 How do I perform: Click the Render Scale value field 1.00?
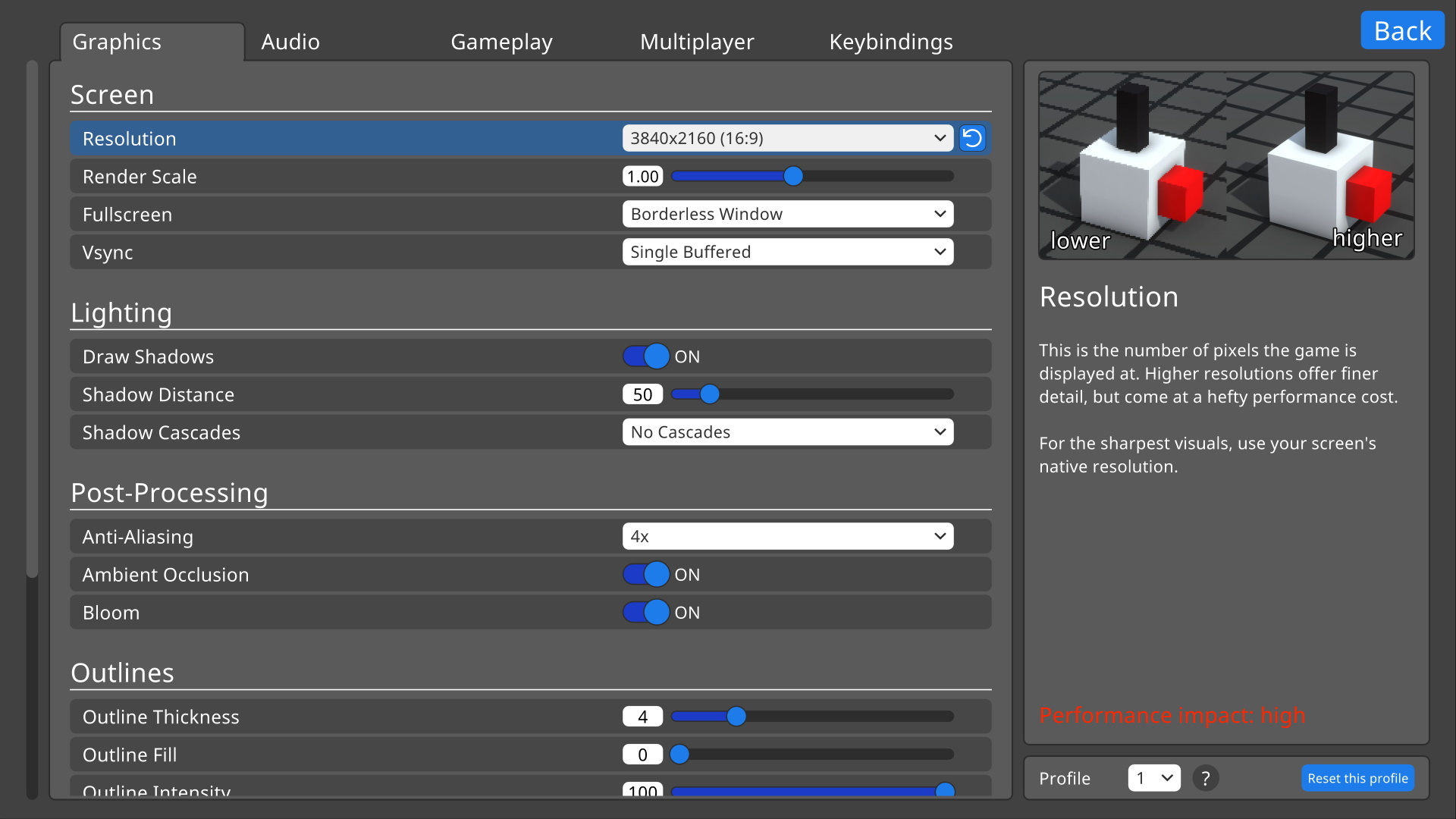point(643,176)
